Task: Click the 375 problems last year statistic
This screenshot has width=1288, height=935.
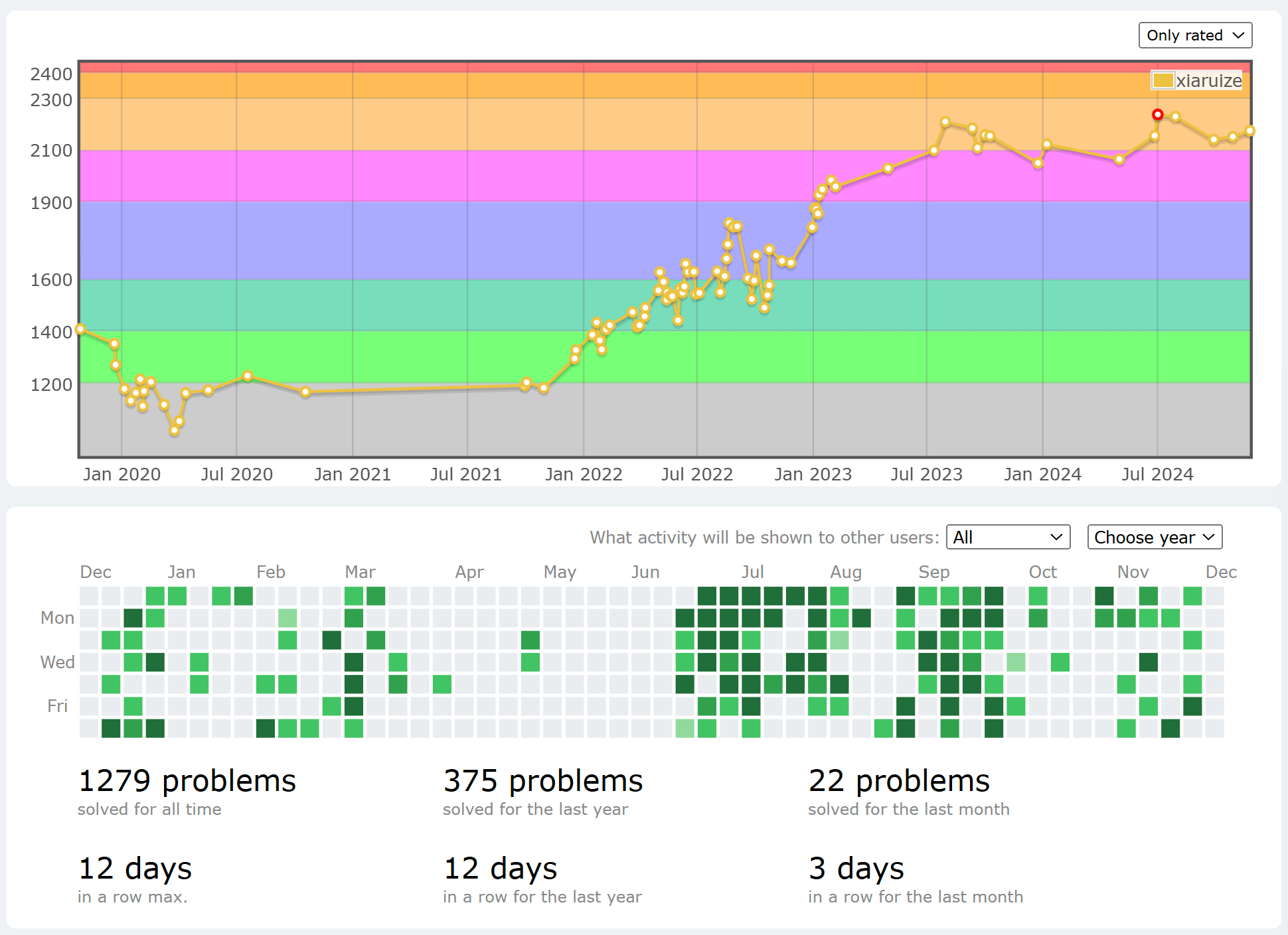Action: pyautogui.click(x=542, y=780)
